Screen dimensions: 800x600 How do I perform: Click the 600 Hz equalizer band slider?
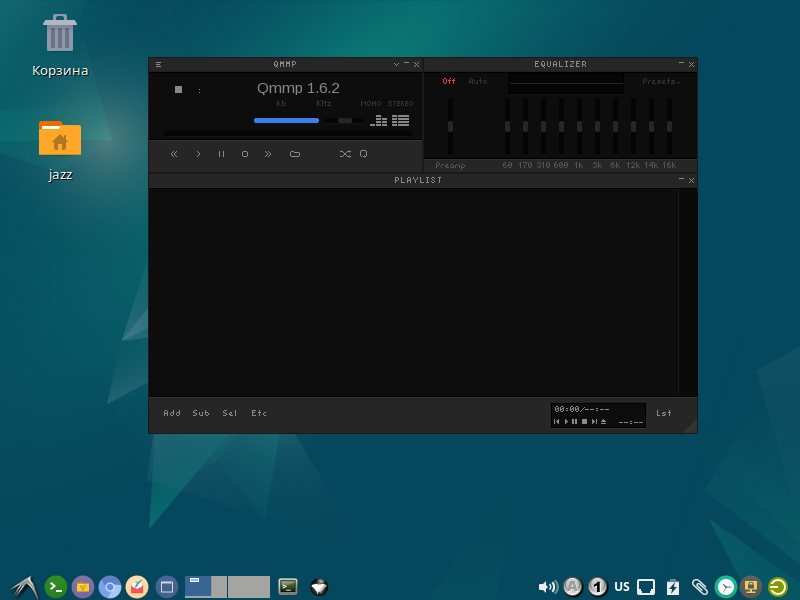[561, 127]
